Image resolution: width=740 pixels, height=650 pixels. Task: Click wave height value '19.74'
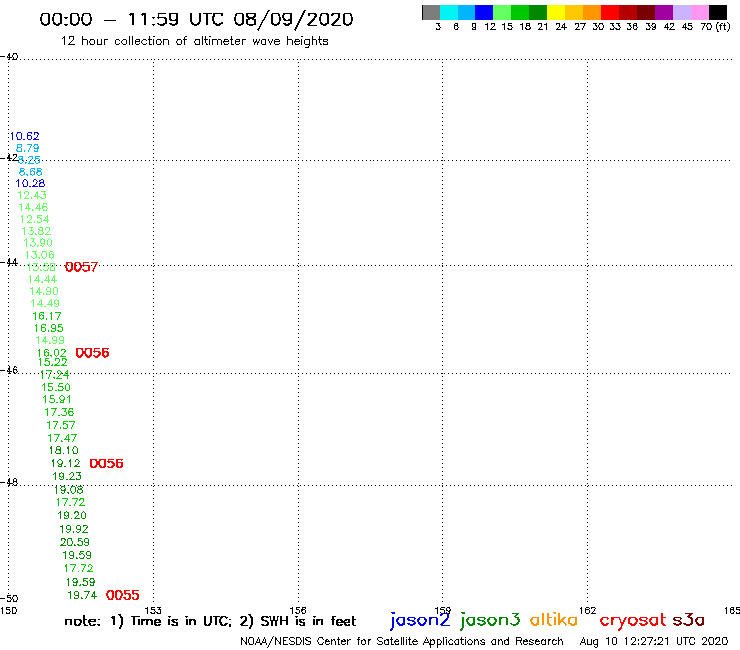pyautogui.click(x=82, y=596)
